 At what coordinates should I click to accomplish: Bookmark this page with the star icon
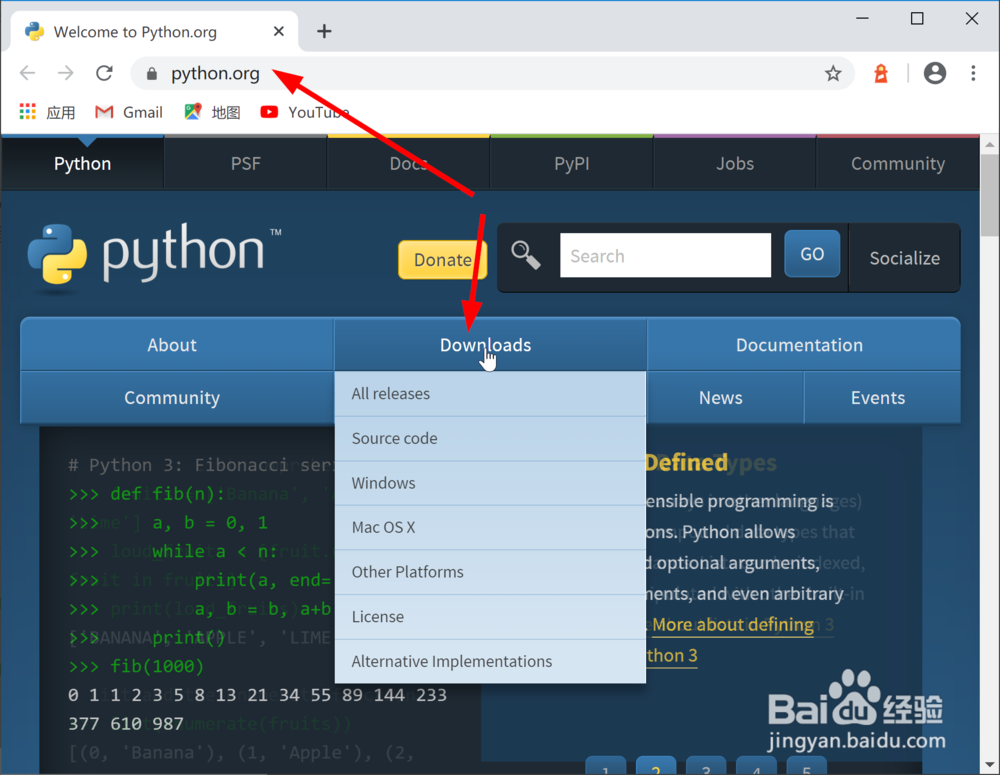tap(833, 73)
